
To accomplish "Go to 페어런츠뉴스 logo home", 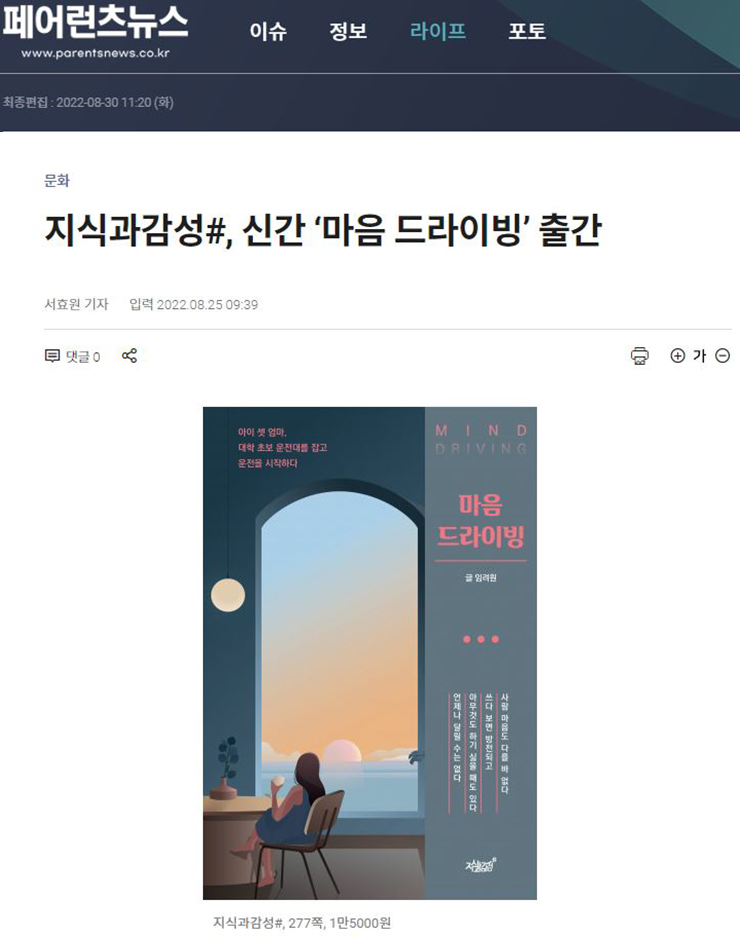I will tap(95, 23).
